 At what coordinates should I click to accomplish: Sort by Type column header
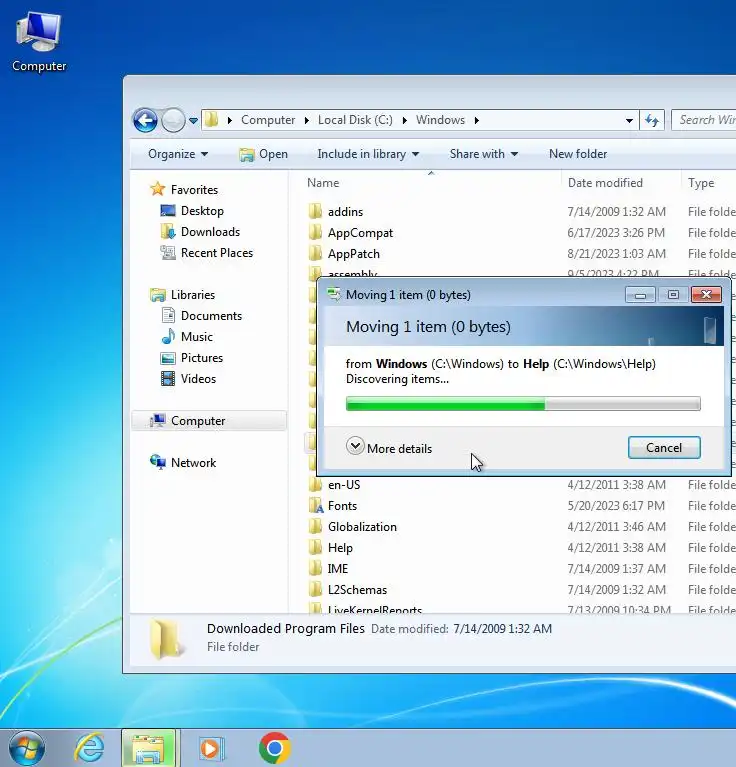tap(701, 183)
